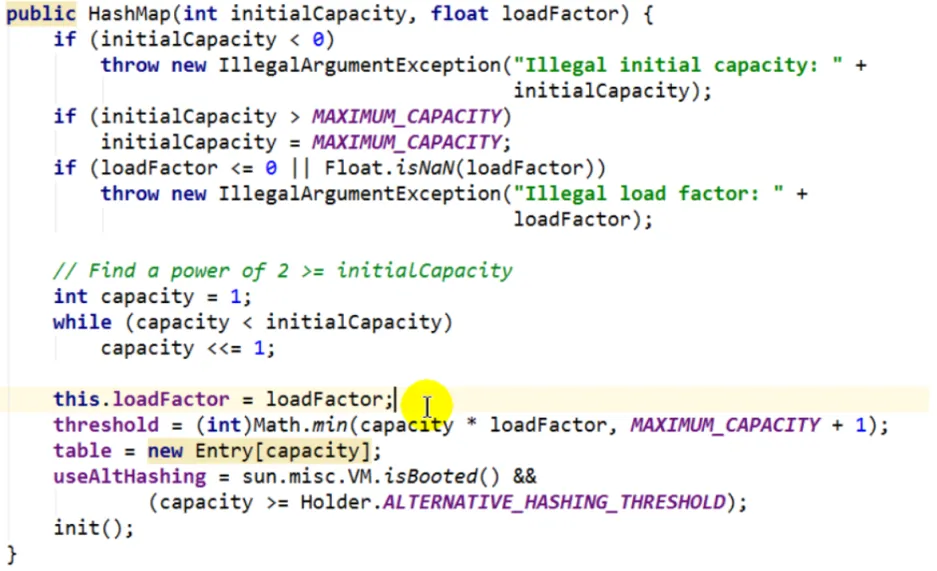Click the string "Illegal initial capacity: "
Viewport: 937px width, 571px height.
click(x=678, y=65)
